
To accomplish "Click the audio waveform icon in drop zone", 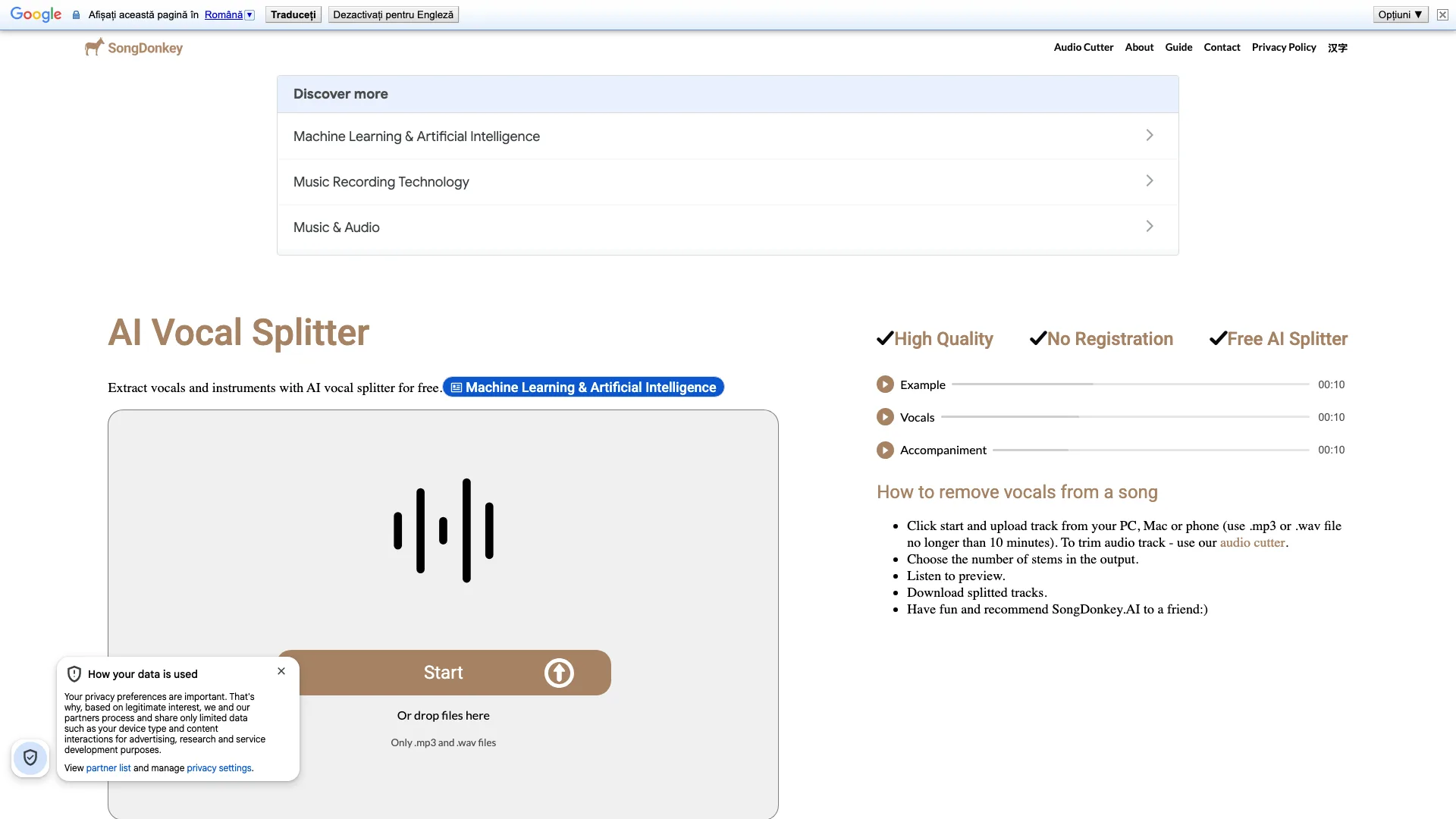I will point(444,530).
